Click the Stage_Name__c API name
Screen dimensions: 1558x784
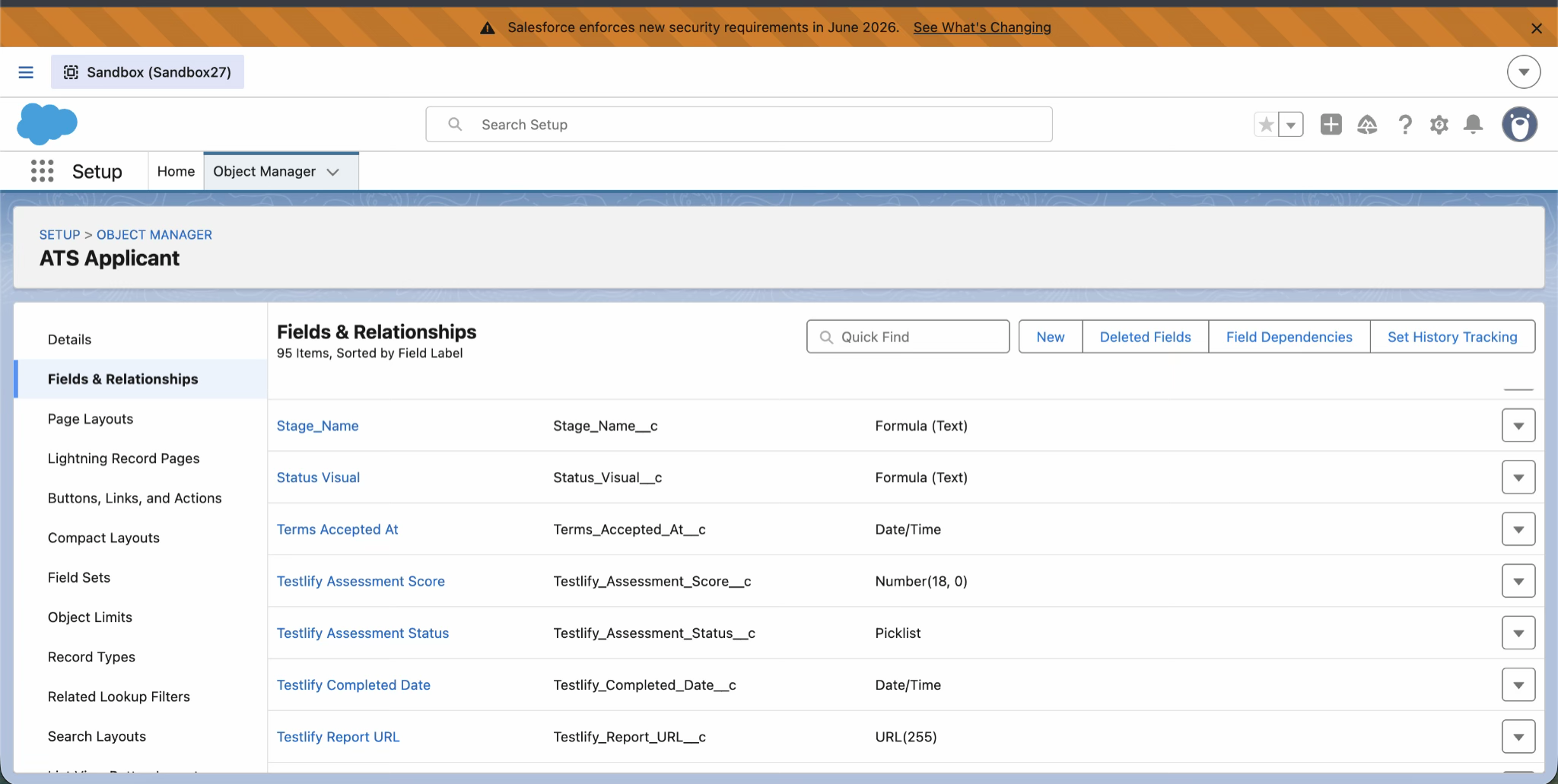pyautogui.click(x=606, y=426)
